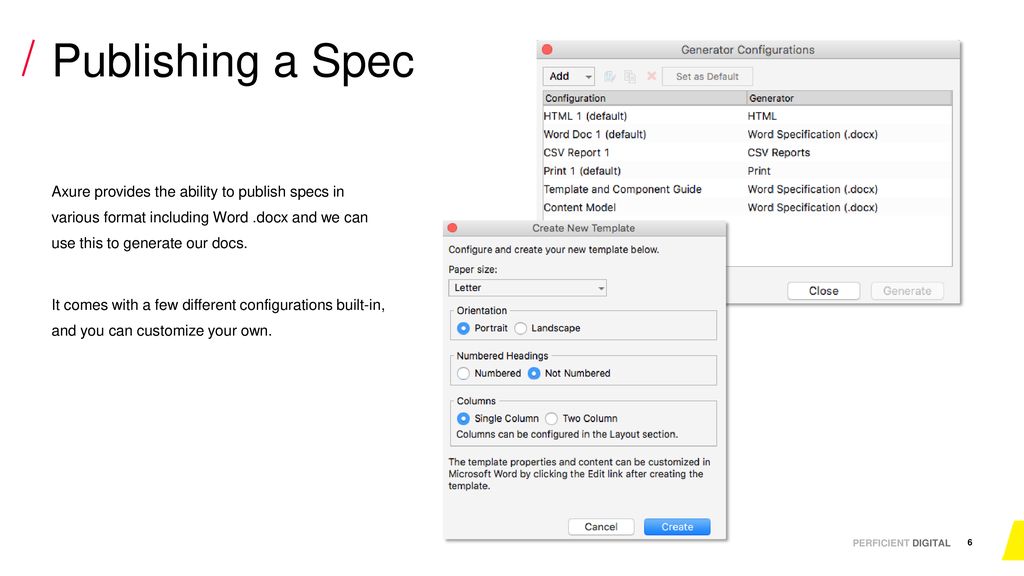1024x576 pixels.
Task: Open the Add configuration dropdown
Action: tap(568, 76)
